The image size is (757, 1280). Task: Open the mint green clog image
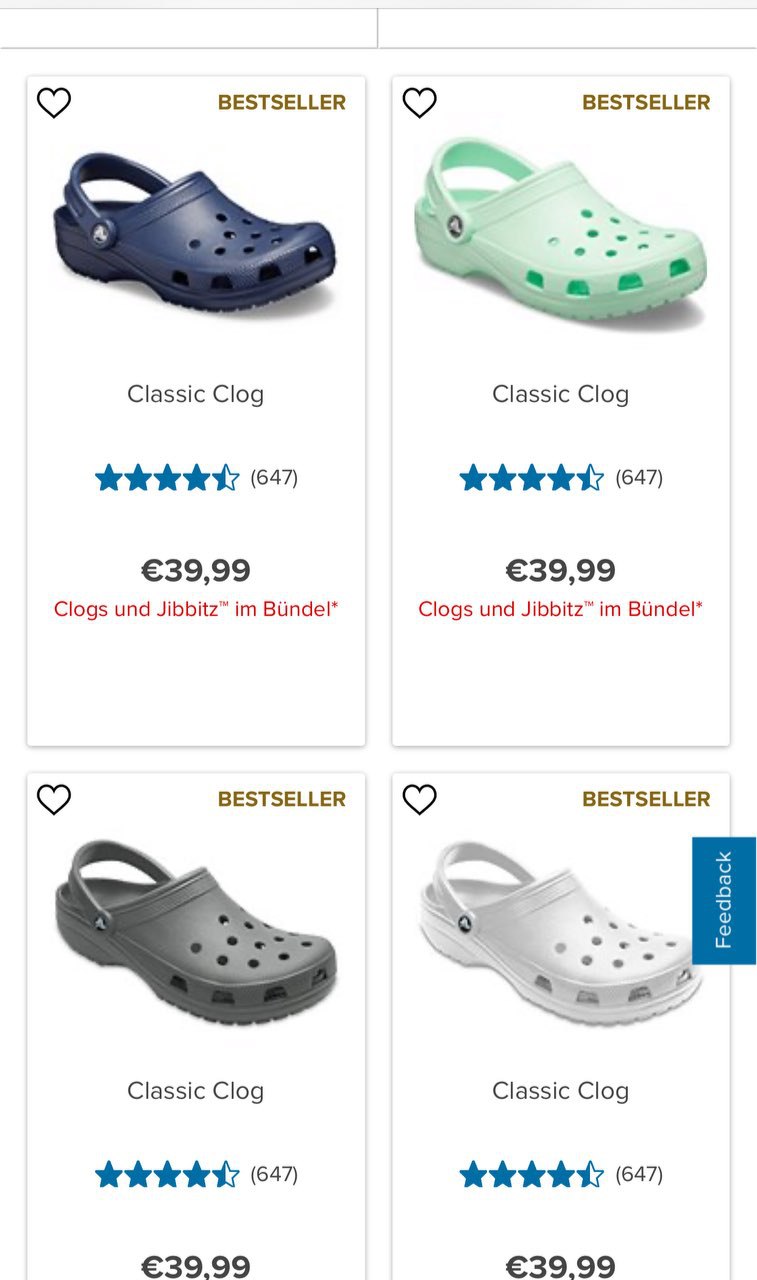(560, 232)
